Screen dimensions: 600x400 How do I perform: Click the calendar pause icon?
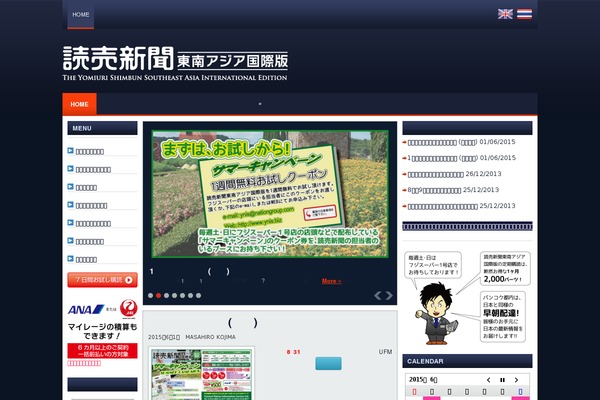pyautogui.click(x=502, y=380)
